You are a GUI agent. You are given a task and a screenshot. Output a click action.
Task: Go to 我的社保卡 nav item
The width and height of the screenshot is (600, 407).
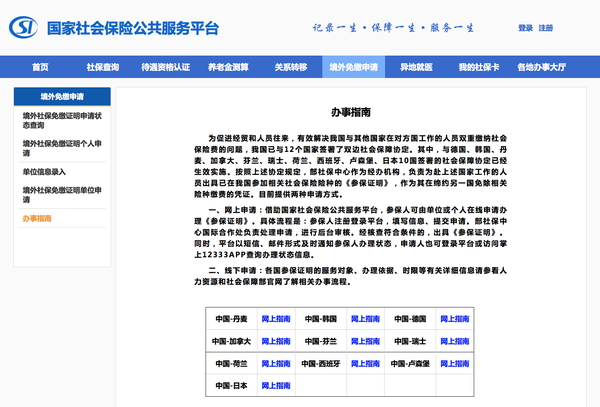479,67
